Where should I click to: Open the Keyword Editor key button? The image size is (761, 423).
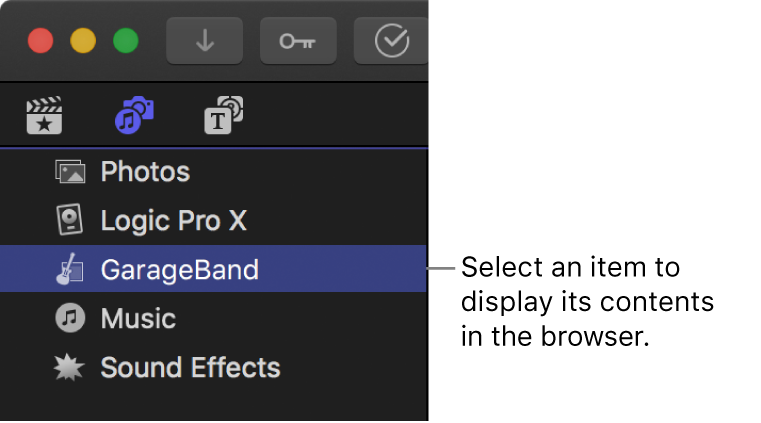pos(298,41)
